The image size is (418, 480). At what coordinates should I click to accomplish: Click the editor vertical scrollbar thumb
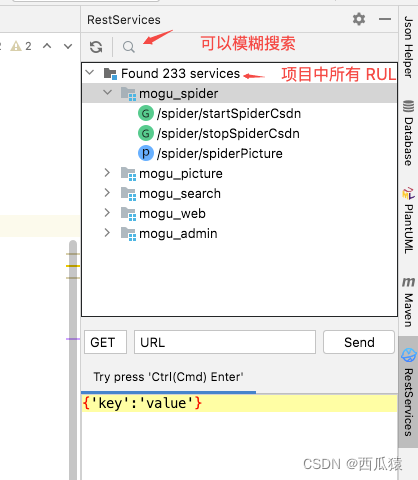pos(73,360)
